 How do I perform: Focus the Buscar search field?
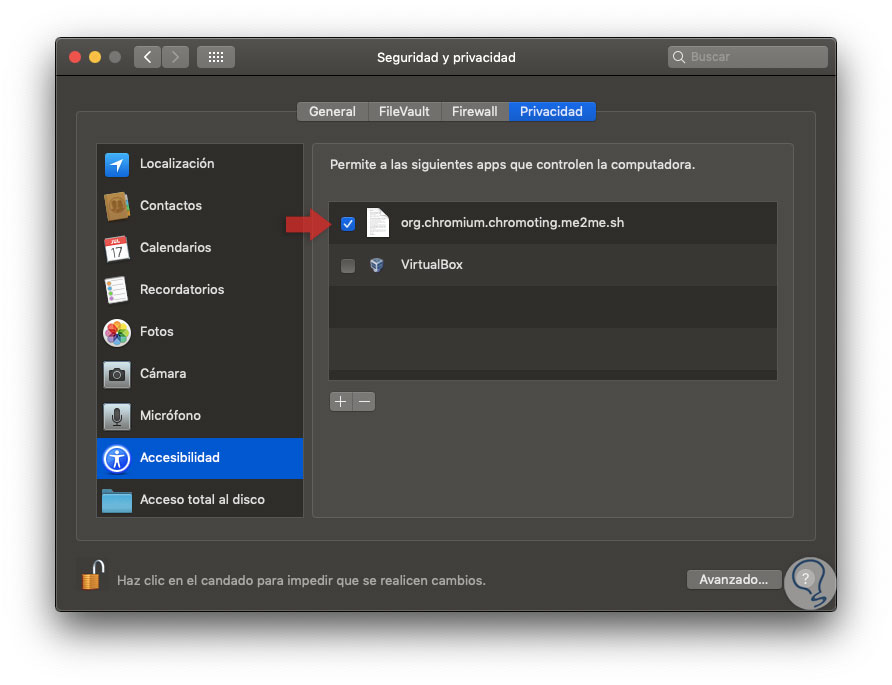[748, 57]
